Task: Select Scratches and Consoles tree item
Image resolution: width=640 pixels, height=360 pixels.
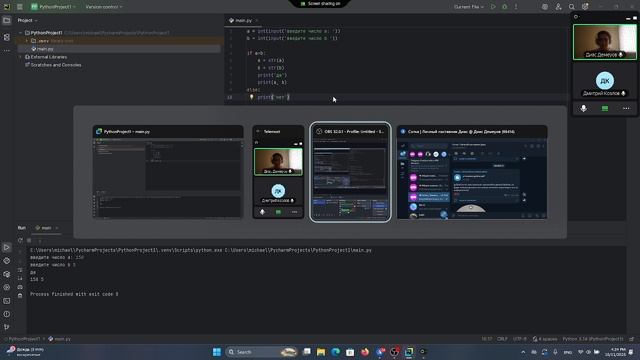Action: pyautogui.click(x=53, y=65)
